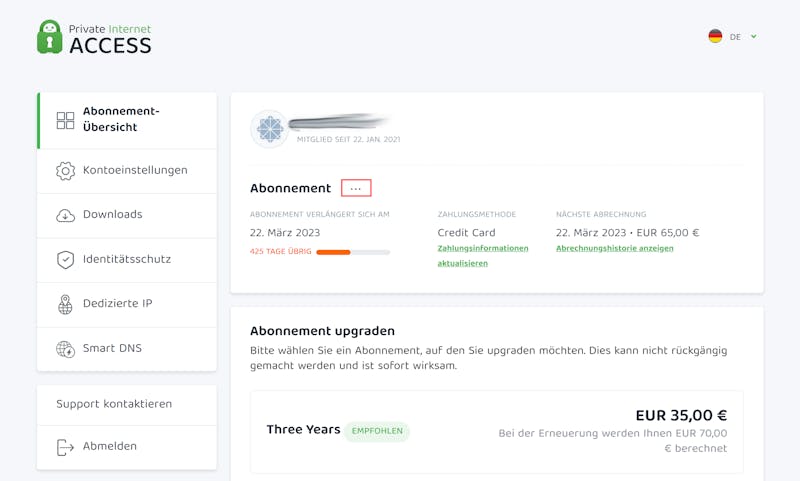The image size is (800, 481).
Task: Click the Identitätsschutz shield icon
Action: [65, 260]
